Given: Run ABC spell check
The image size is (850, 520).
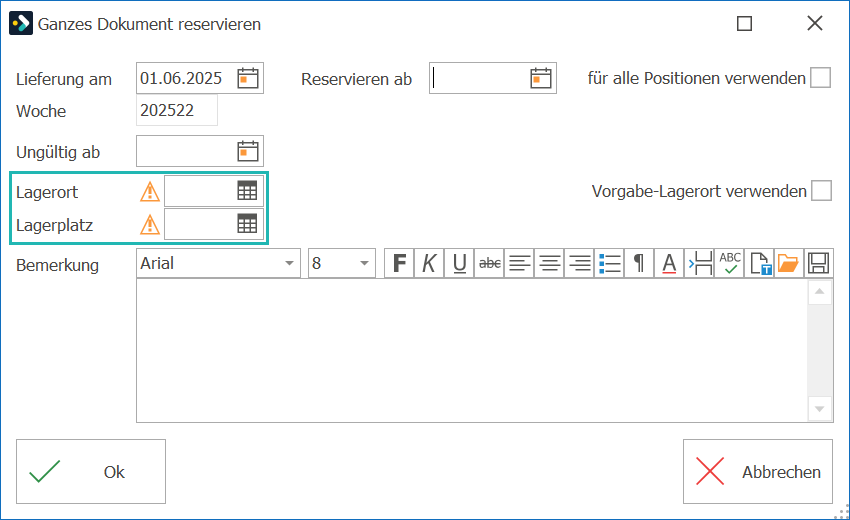Looking at the screenshot, I should click(x=730, y=264).
